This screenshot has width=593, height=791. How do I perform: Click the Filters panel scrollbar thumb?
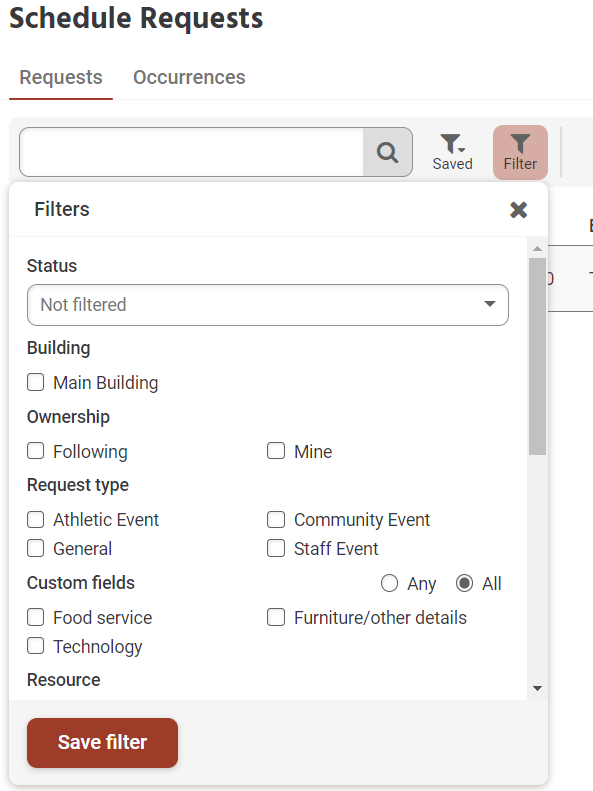538,357
